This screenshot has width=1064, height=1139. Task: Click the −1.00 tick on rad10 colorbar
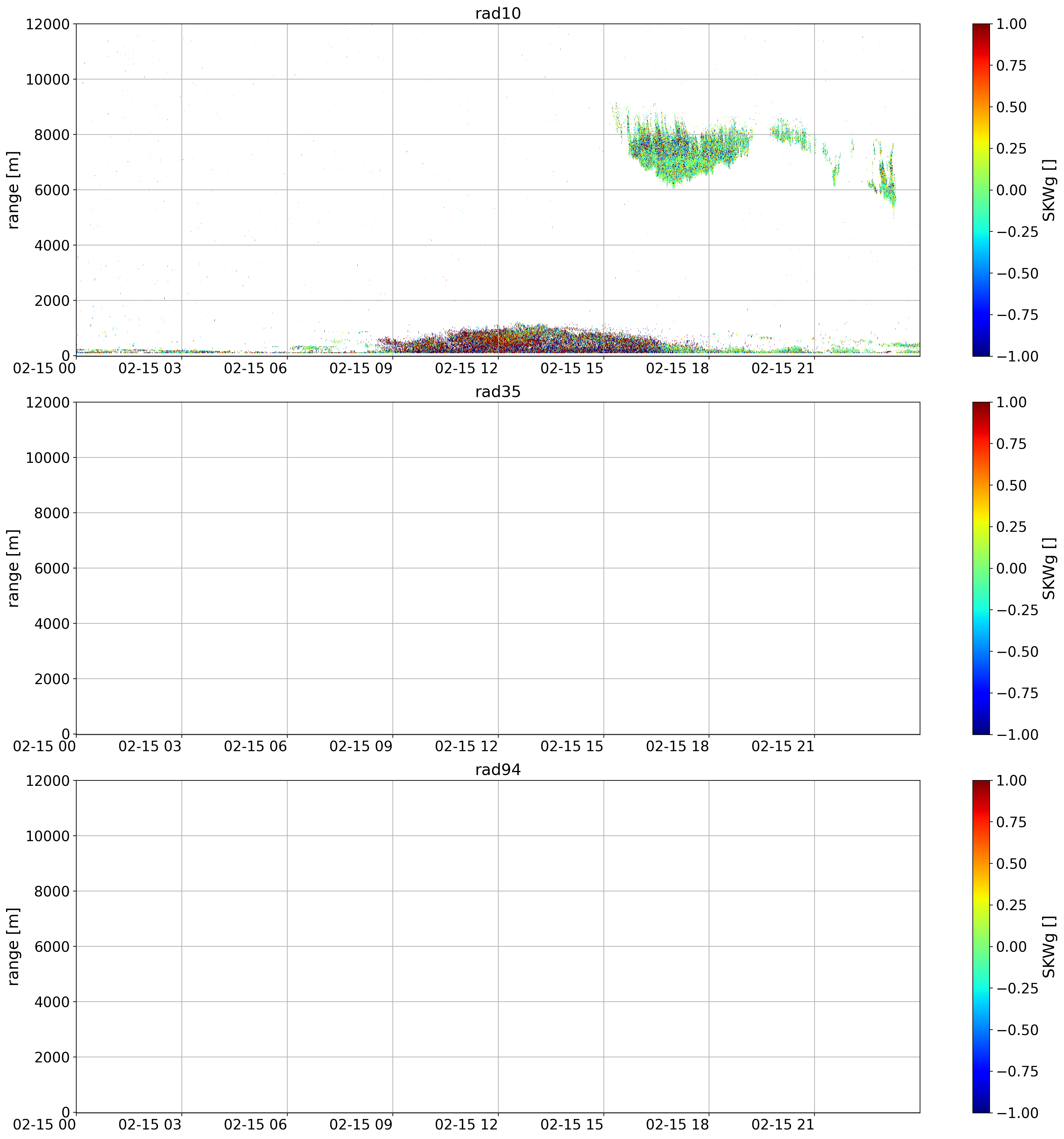(1017, 356)
